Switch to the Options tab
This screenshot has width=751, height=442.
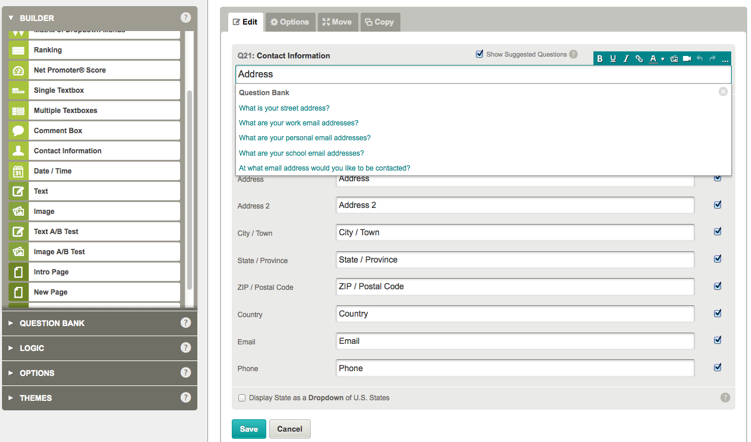click(290, 22)
